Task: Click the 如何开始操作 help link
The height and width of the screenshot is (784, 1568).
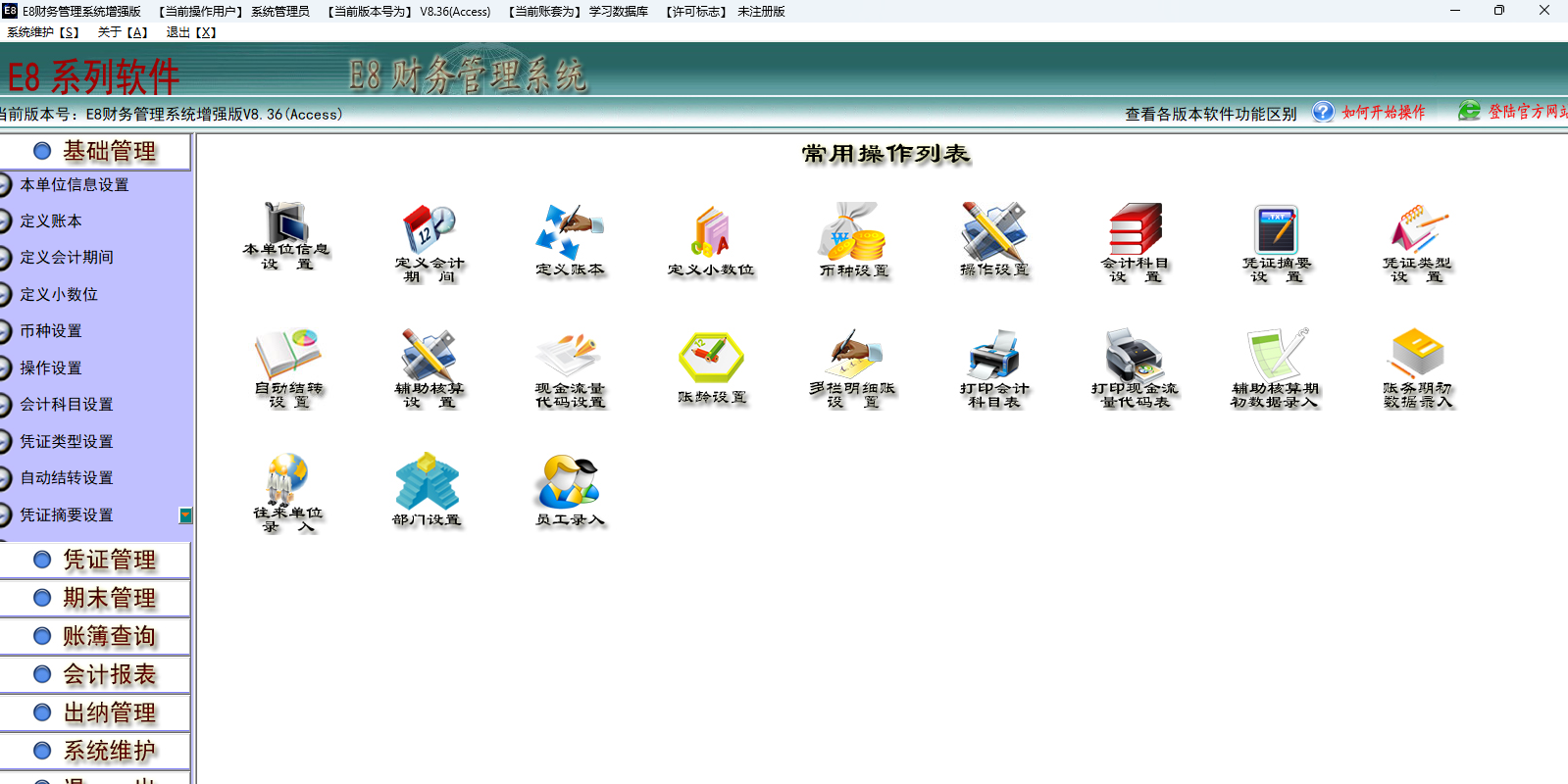Action: pos(1383,113)
